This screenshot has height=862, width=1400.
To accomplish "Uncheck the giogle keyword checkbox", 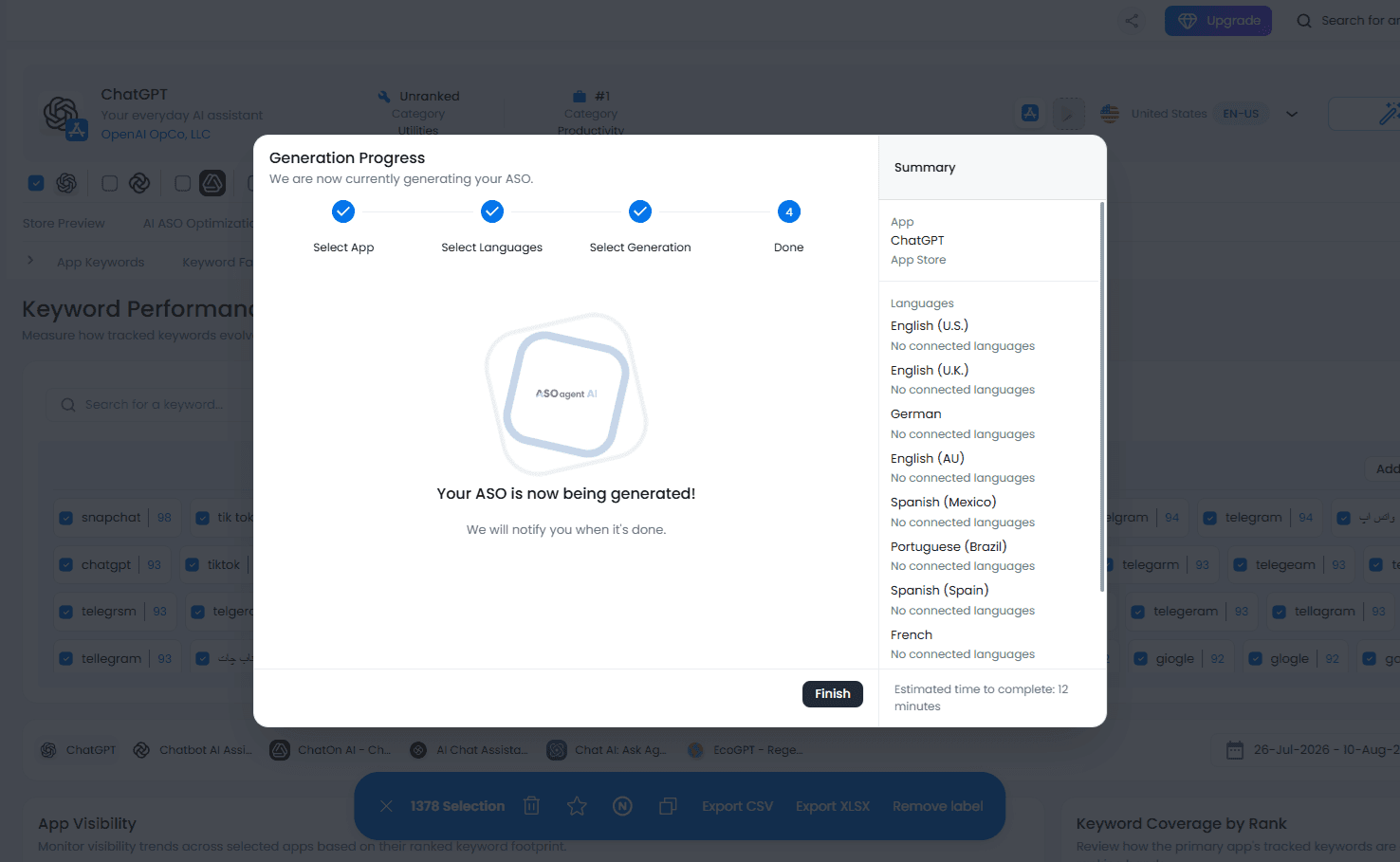I will pos(1141,659).
